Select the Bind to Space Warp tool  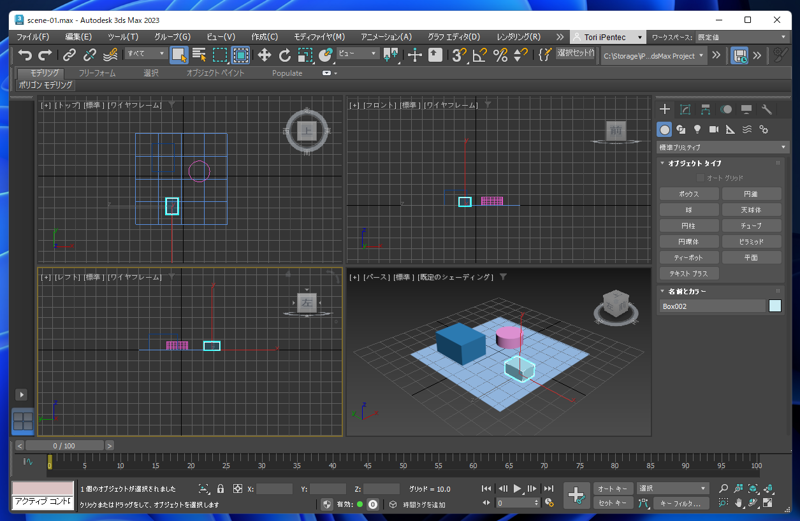110,55
